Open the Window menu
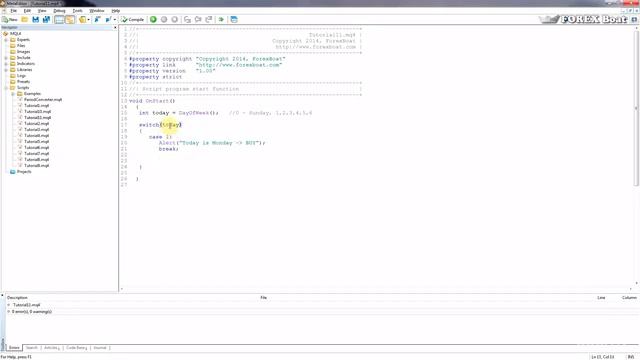Screen dimensions: 640x360 97,11
